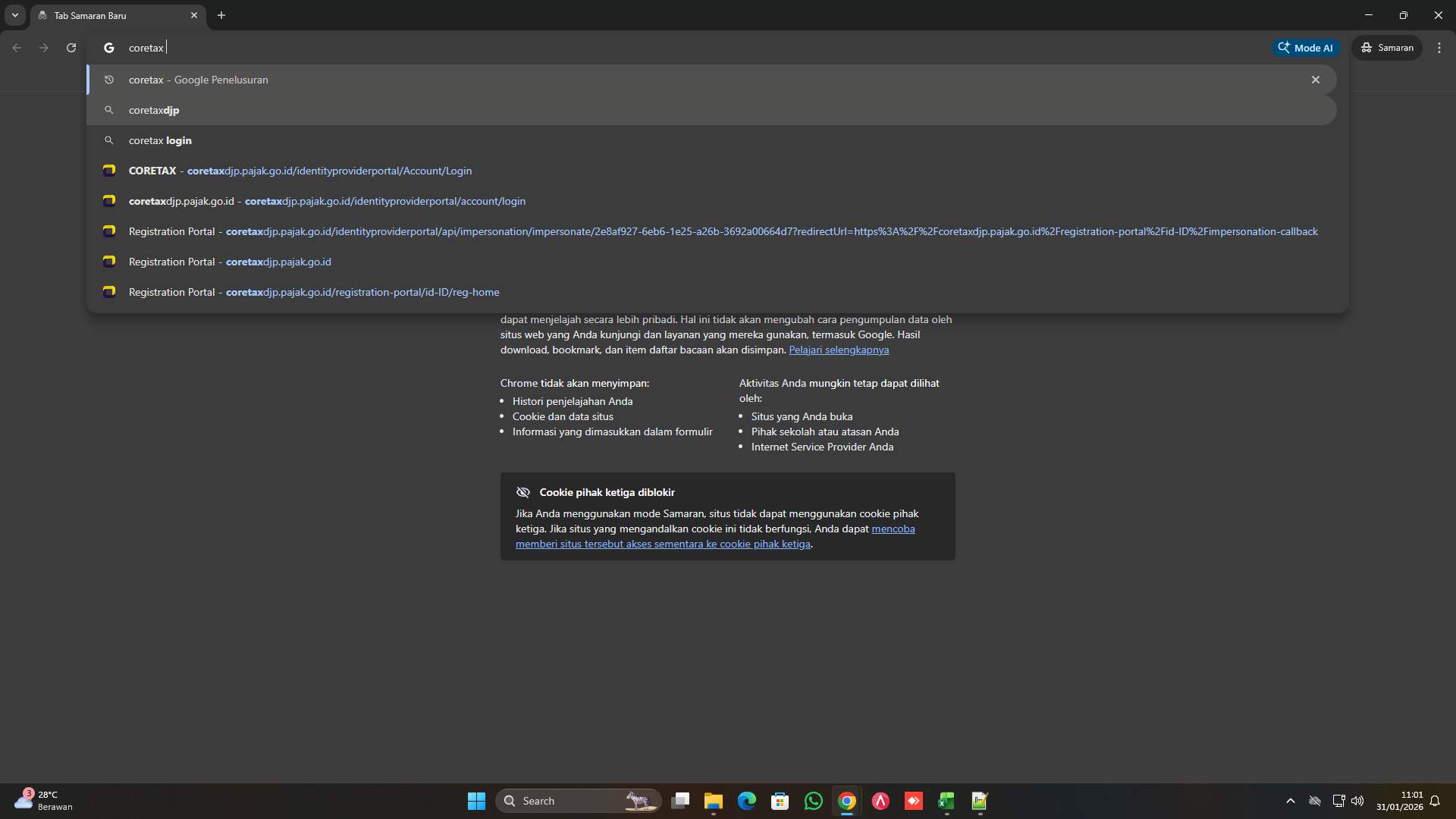Viewport: 1456px width, 819px height.
Task: Click the Samaran incognito profile badge
Action: pos(1387,47)
